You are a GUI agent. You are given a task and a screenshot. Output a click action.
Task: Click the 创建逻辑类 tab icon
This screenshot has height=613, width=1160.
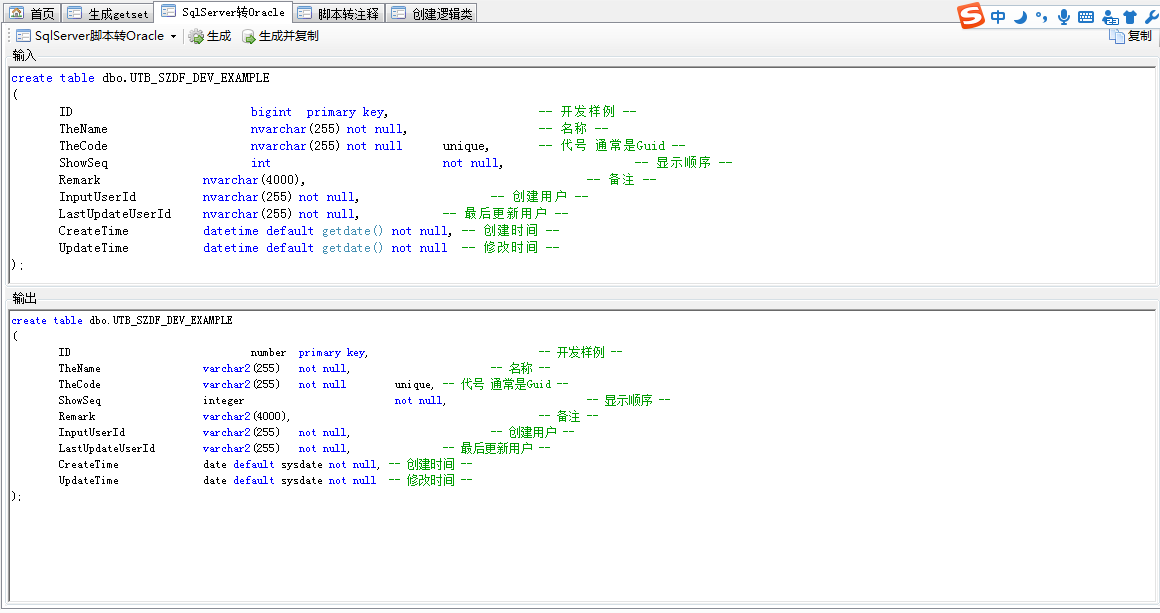(x=398, y=13)
